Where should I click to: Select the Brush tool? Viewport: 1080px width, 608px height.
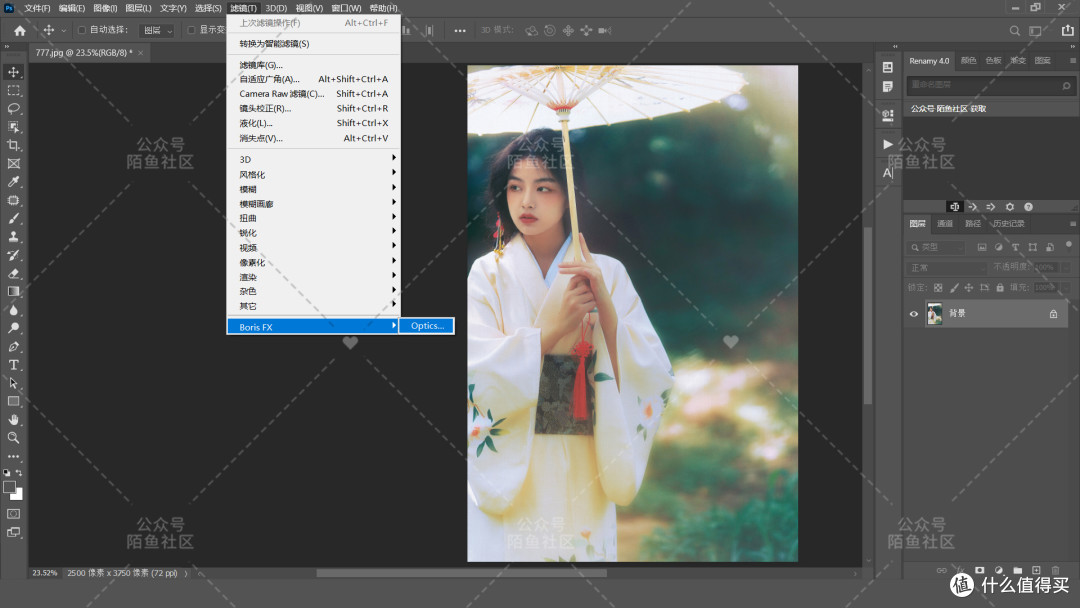[x=14, y=218]
